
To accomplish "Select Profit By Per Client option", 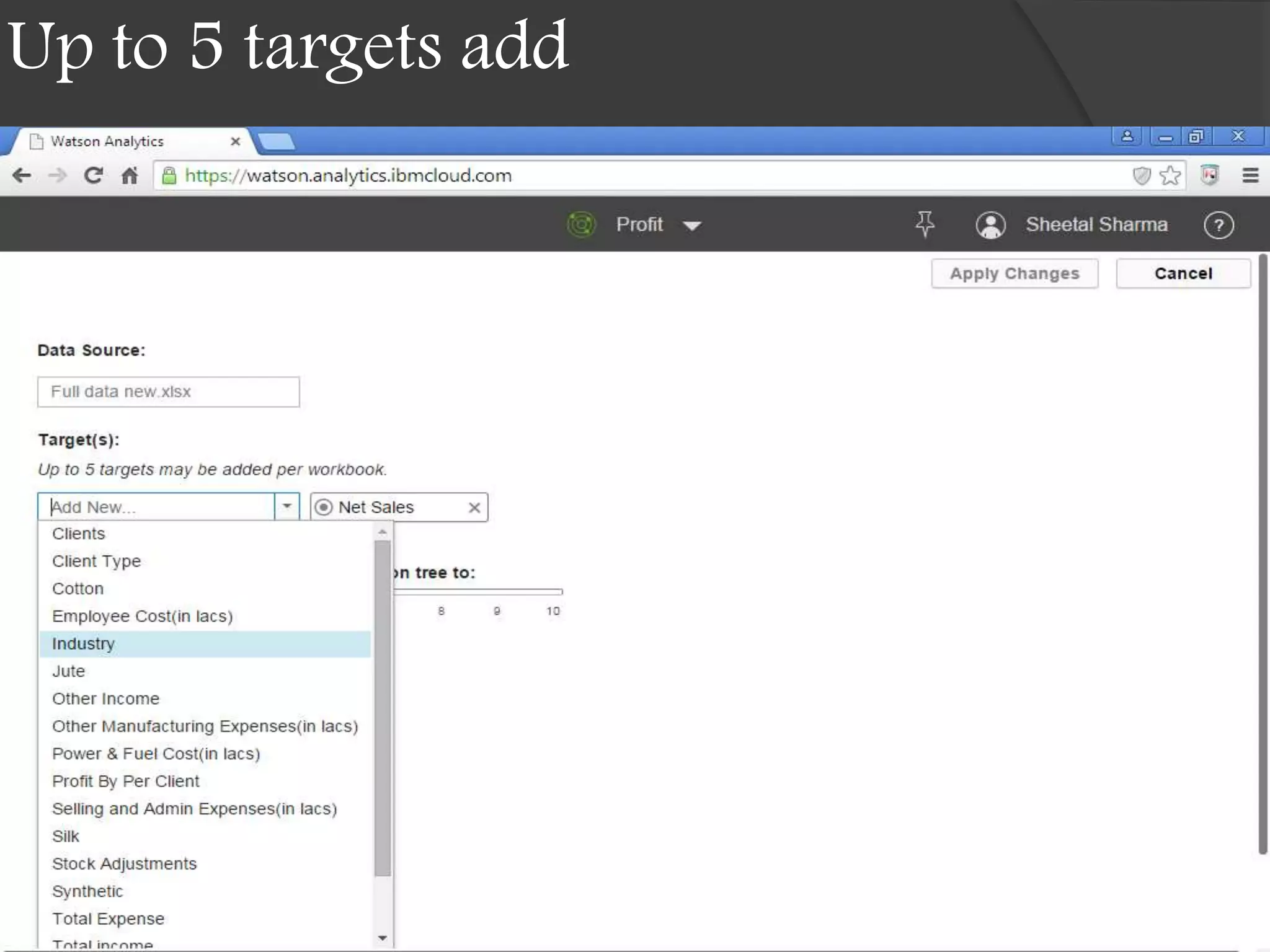I will (205, 781).
